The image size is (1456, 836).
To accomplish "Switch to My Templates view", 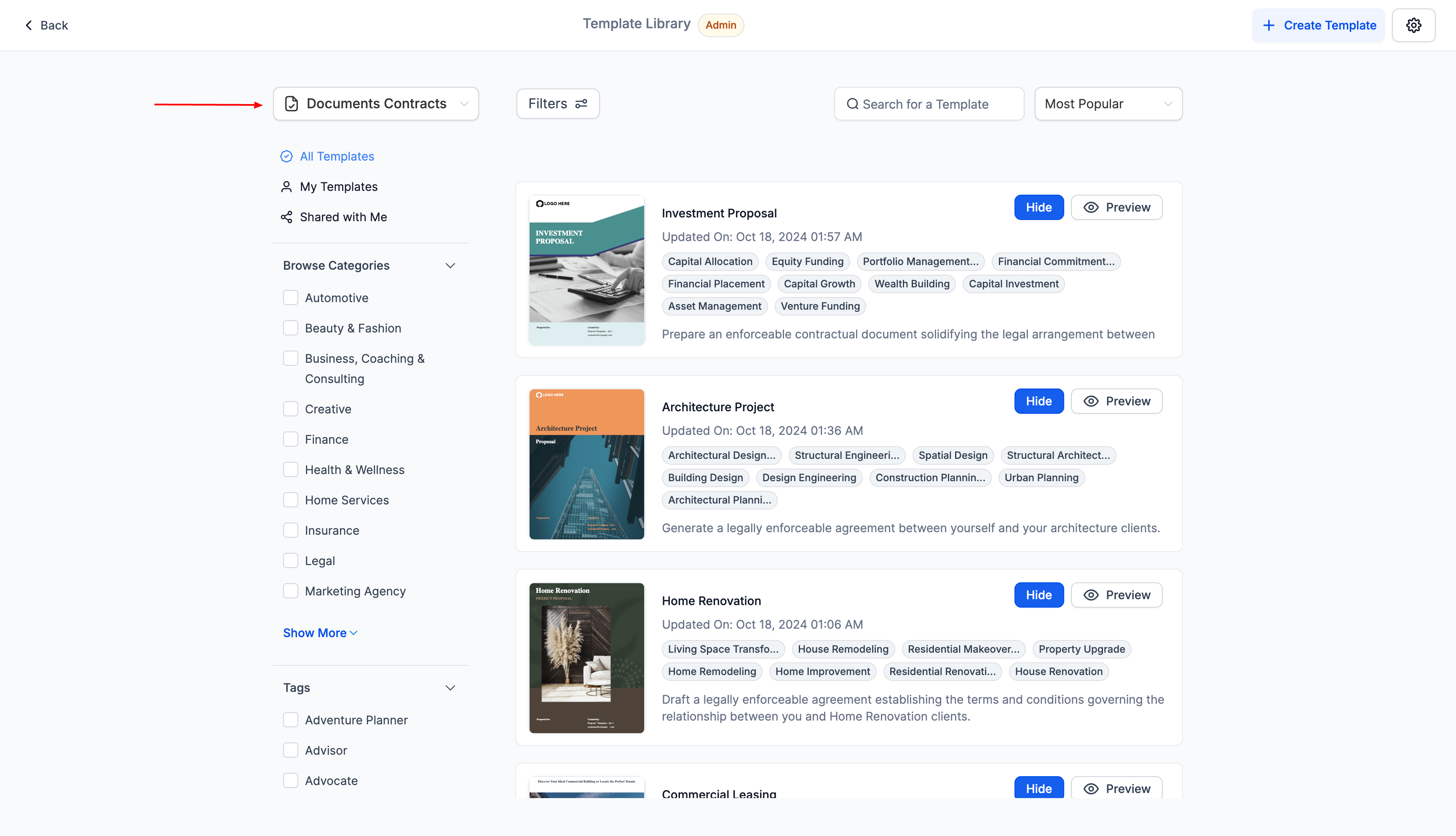I will point(339,187).
